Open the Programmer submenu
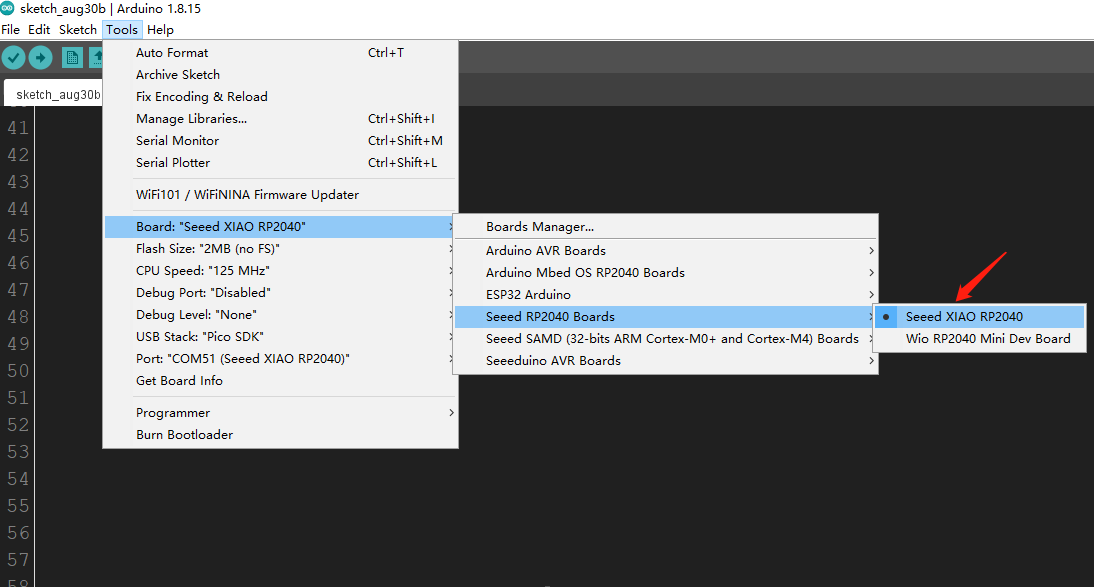 tap(280, 413)
